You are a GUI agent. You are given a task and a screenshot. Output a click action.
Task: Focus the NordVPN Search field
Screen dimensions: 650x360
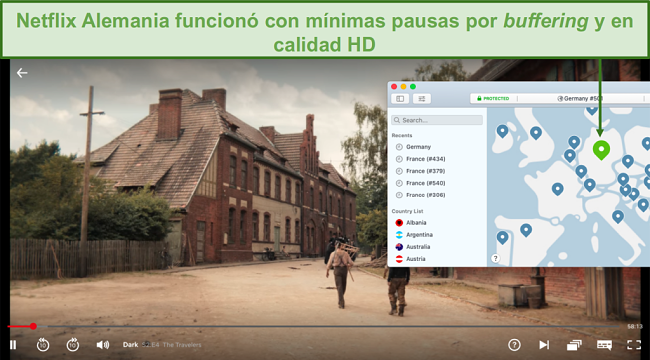(x=437, y=120)
